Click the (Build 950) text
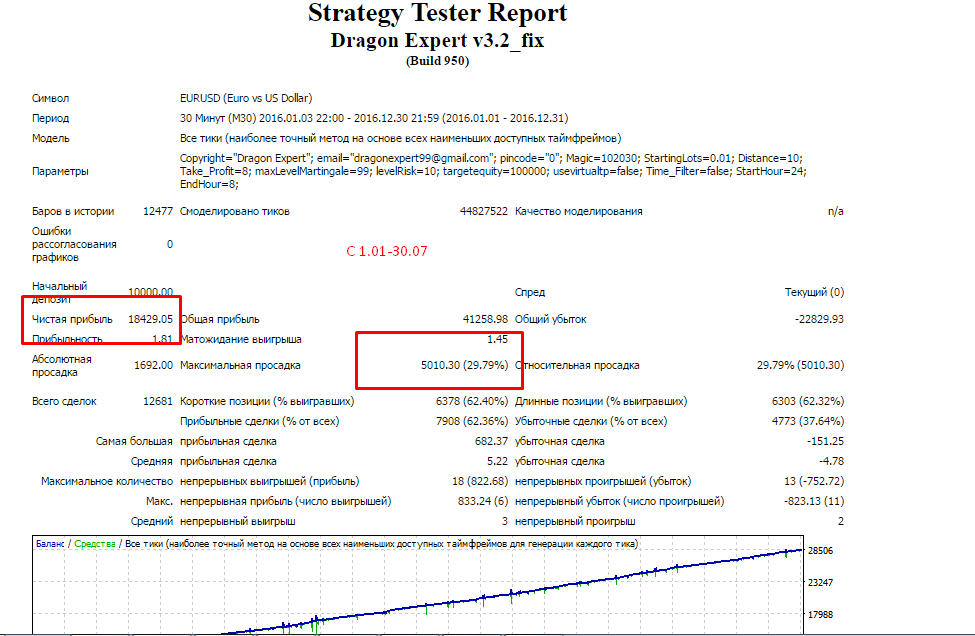 (437, 61)
